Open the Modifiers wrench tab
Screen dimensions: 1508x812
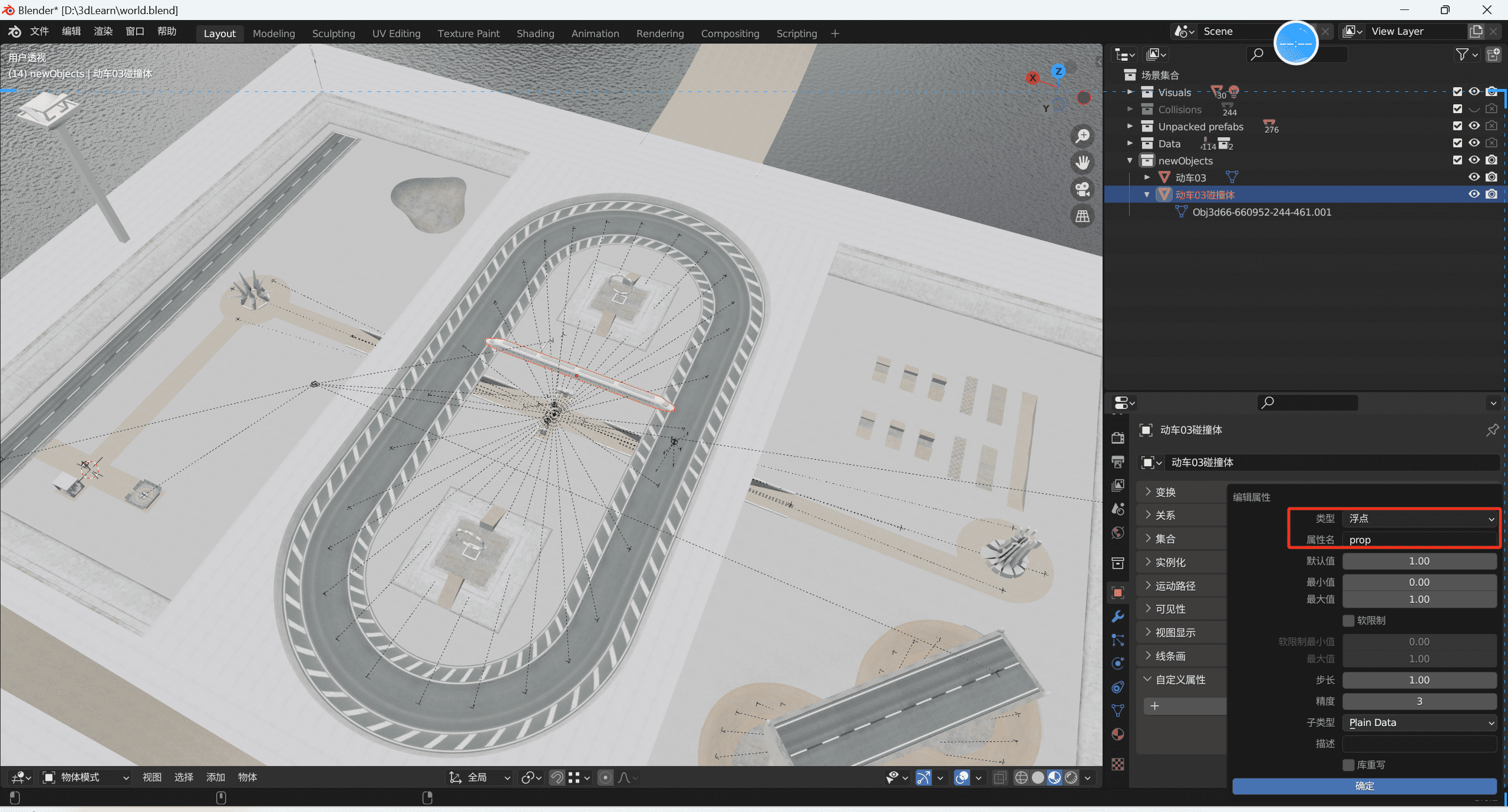click(x=1117, y=616)
